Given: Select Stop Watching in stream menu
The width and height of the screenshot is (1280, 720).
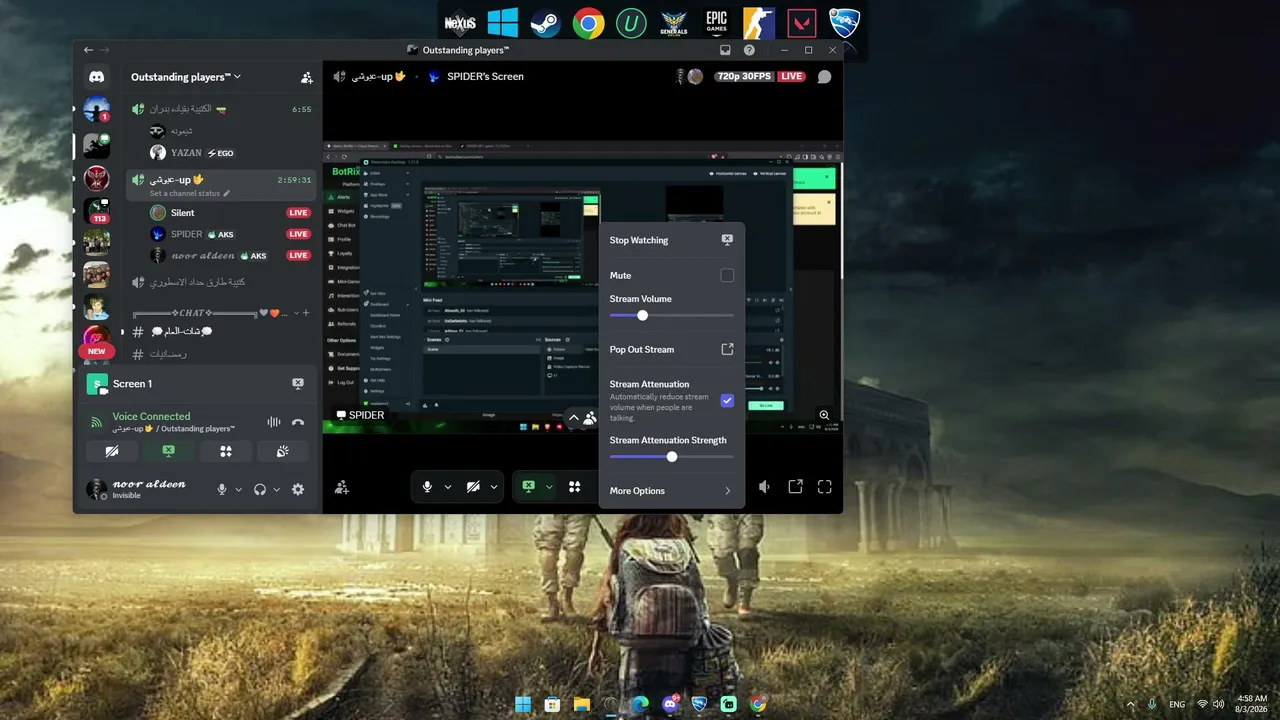Looking at the screenshot, I should pos(672,240).
